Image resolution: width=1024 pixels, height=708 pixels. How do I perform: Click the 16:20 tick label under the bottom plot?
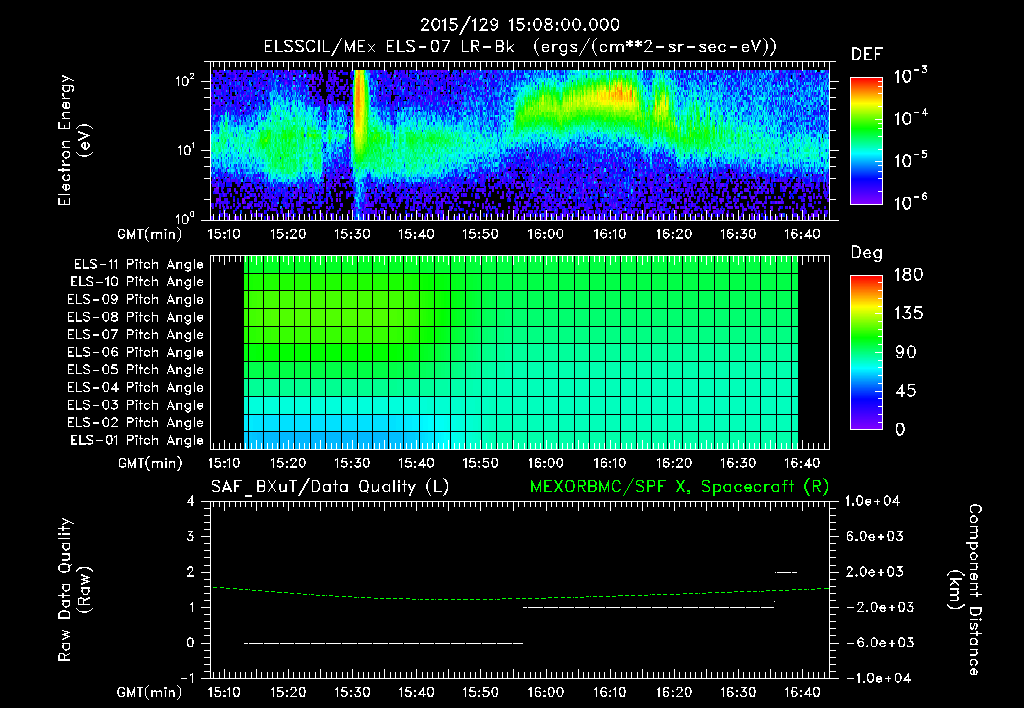(674, 692)
